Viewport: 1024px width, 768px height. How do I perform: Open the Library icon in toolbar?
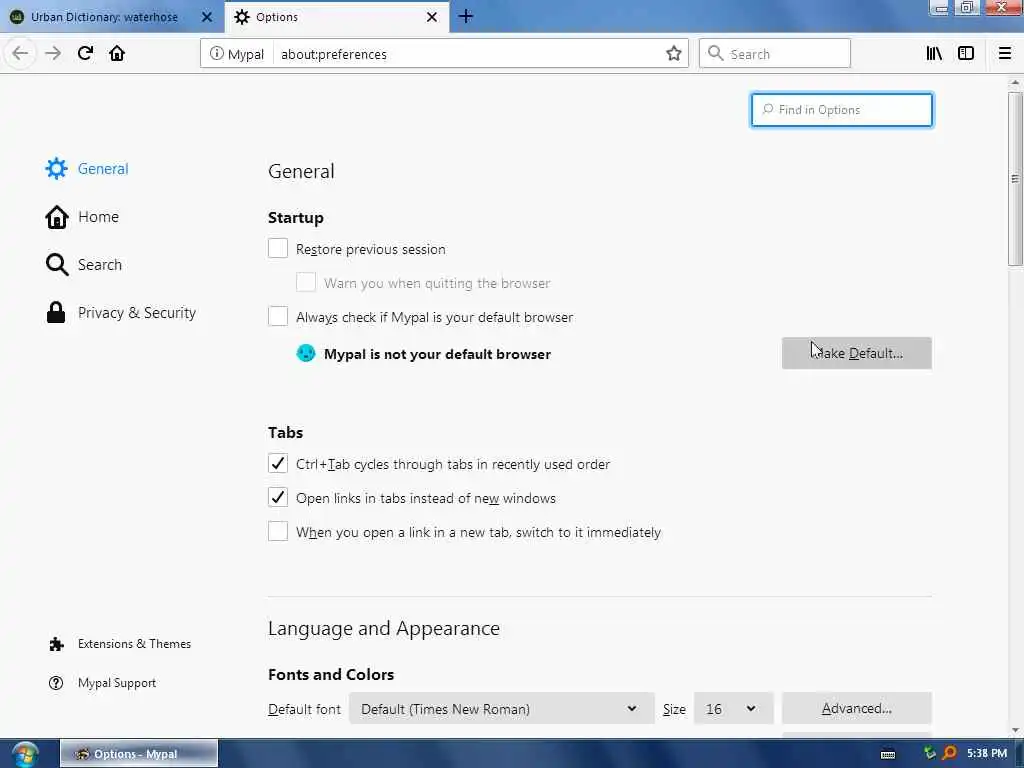[934, 54]
